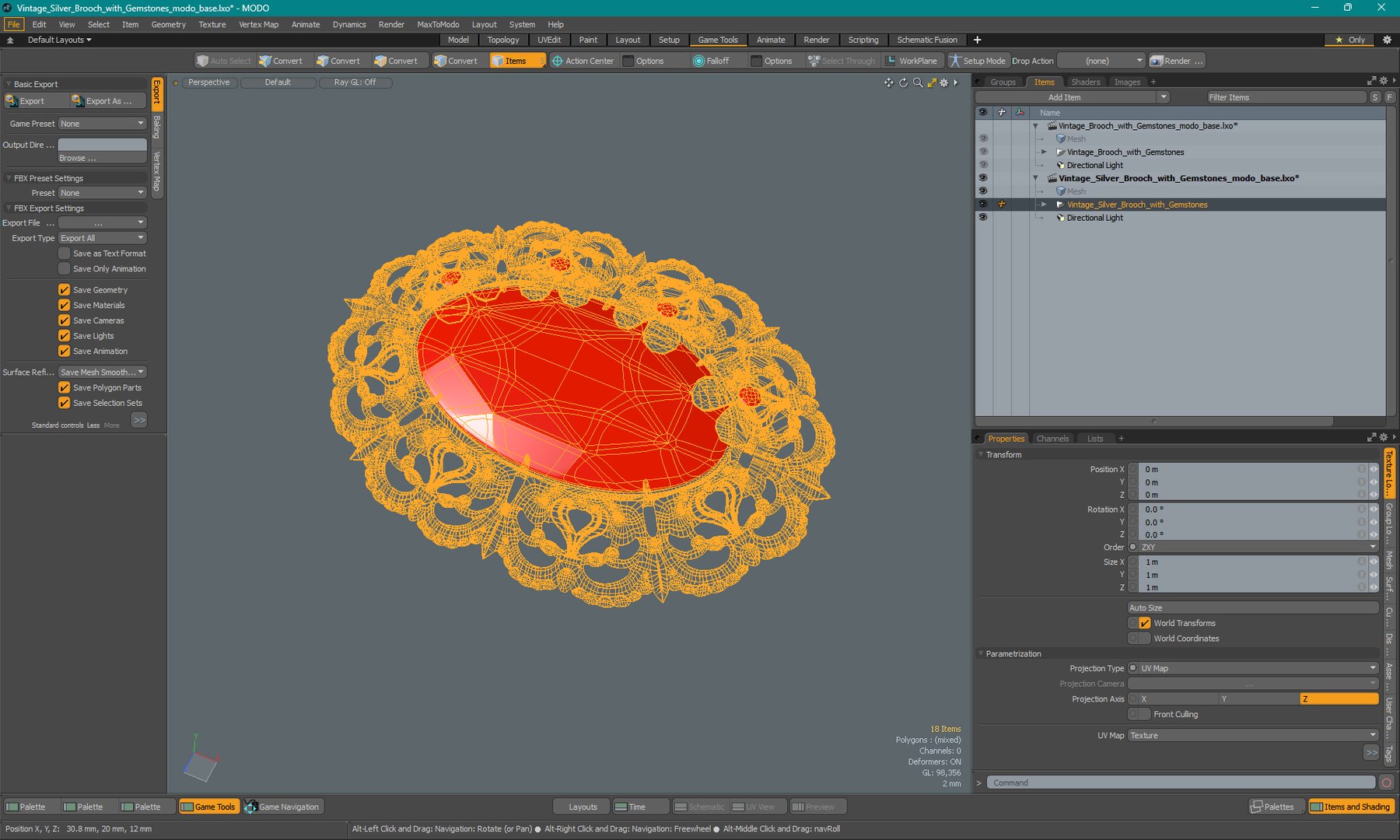Open the Game Preset dropdown
Viewport: 1400px width, 840px height.
(x=103, y=124)
